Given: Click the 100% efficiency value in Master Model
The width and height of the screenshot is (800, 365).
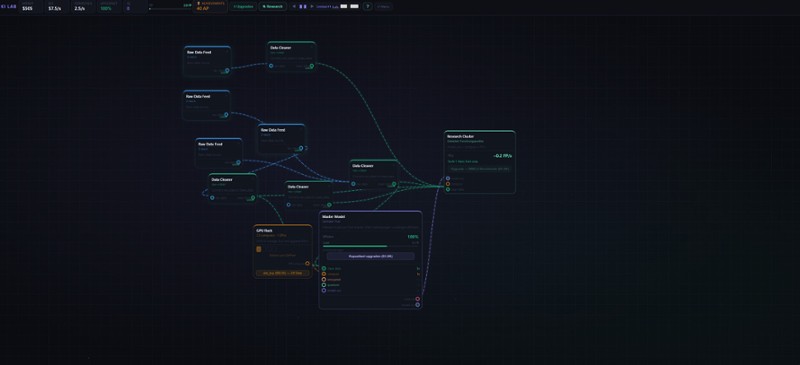Looking at the screenshot, I should click(413, 237).
